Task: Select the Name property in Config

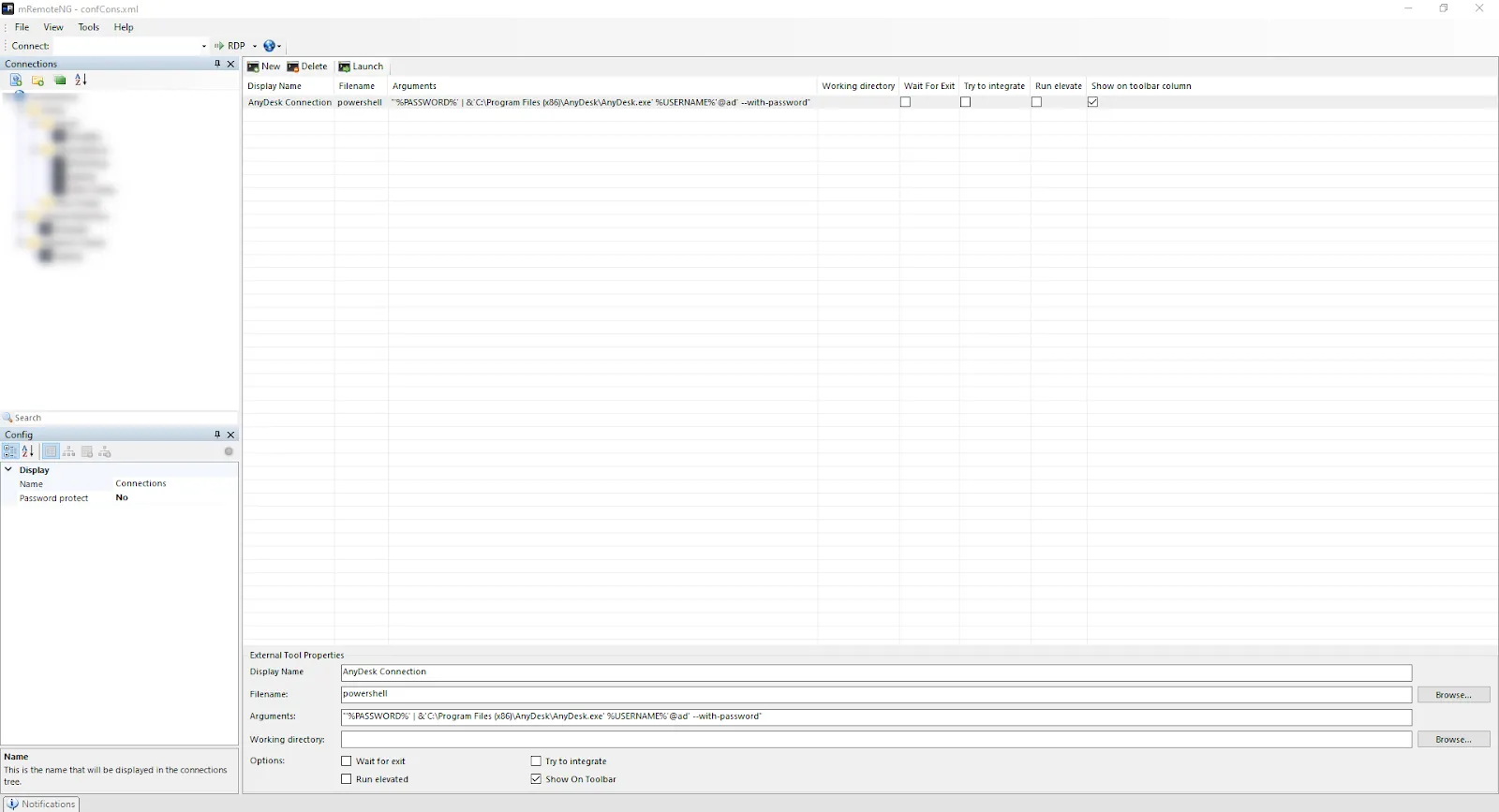Action: (31, 484)
